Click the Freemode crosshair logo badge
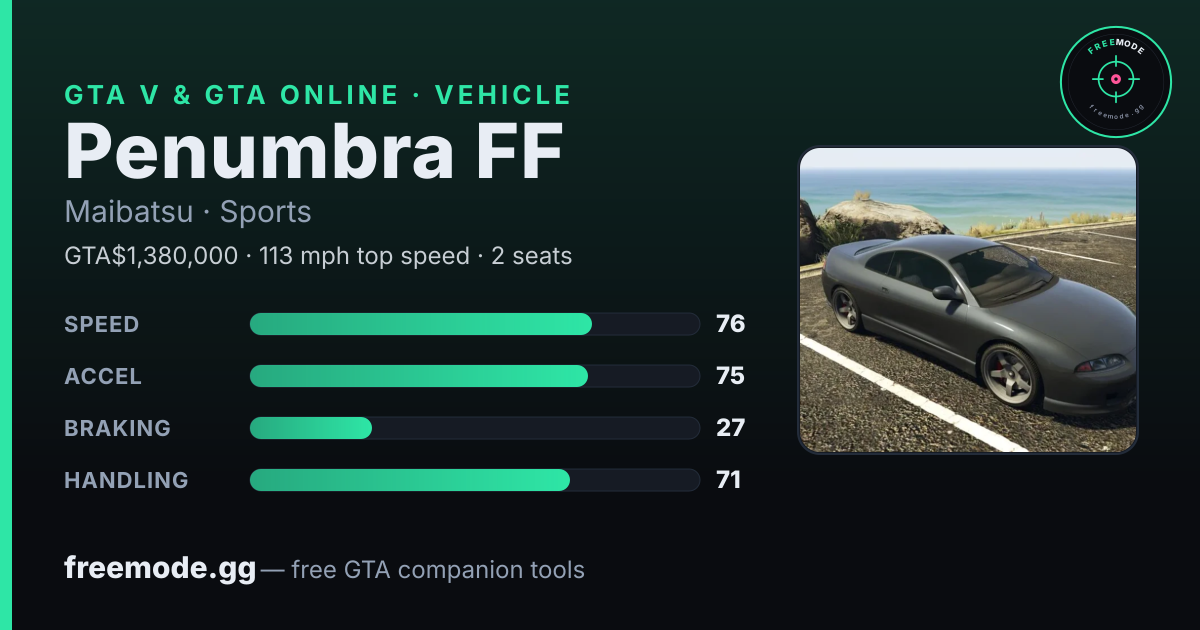The width and height of the screenshot is (1200, 630). pos(1115,81)
